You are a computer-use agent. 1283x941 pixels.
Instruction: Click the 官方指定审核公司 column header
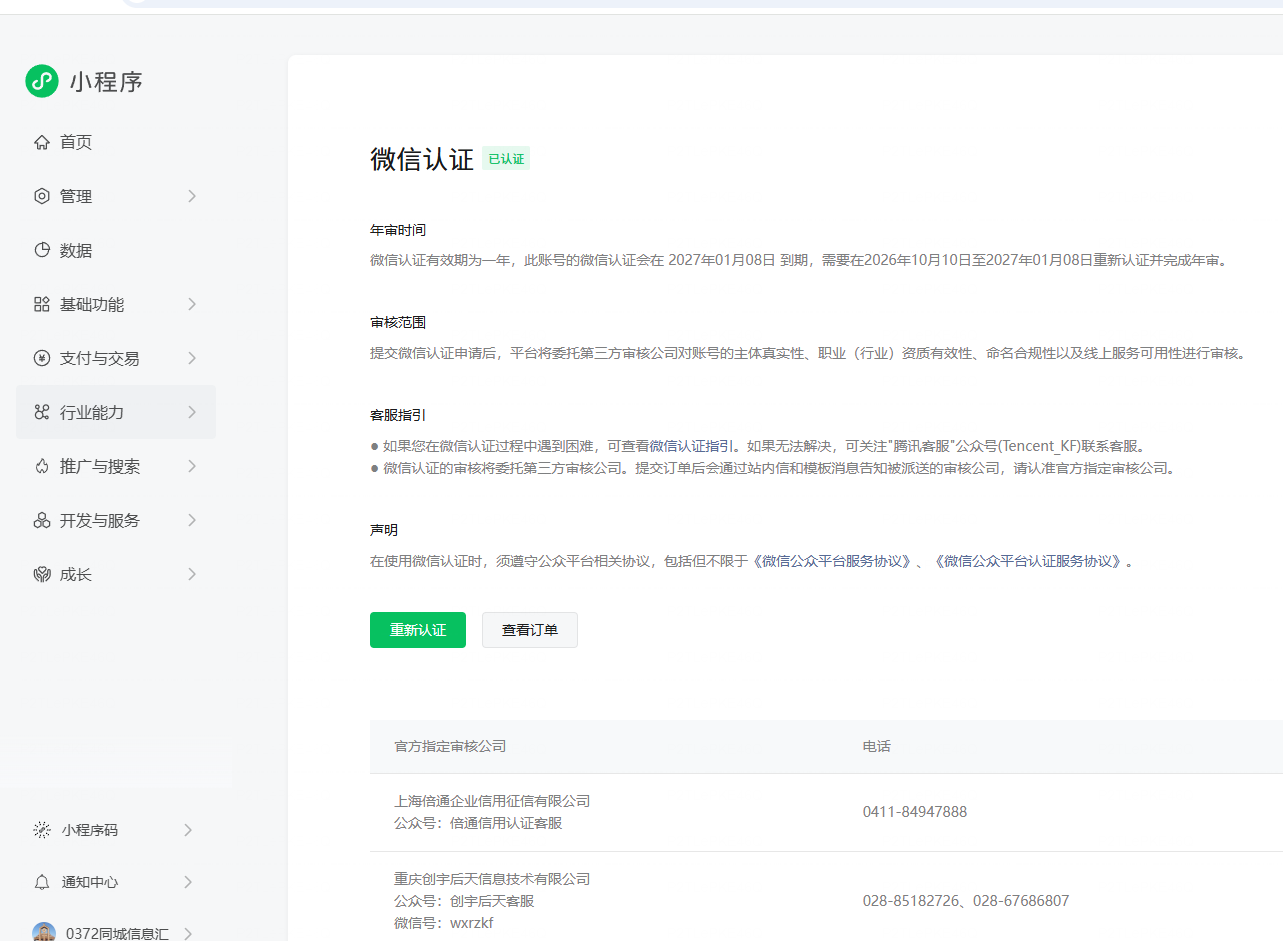tap(450, 746)
